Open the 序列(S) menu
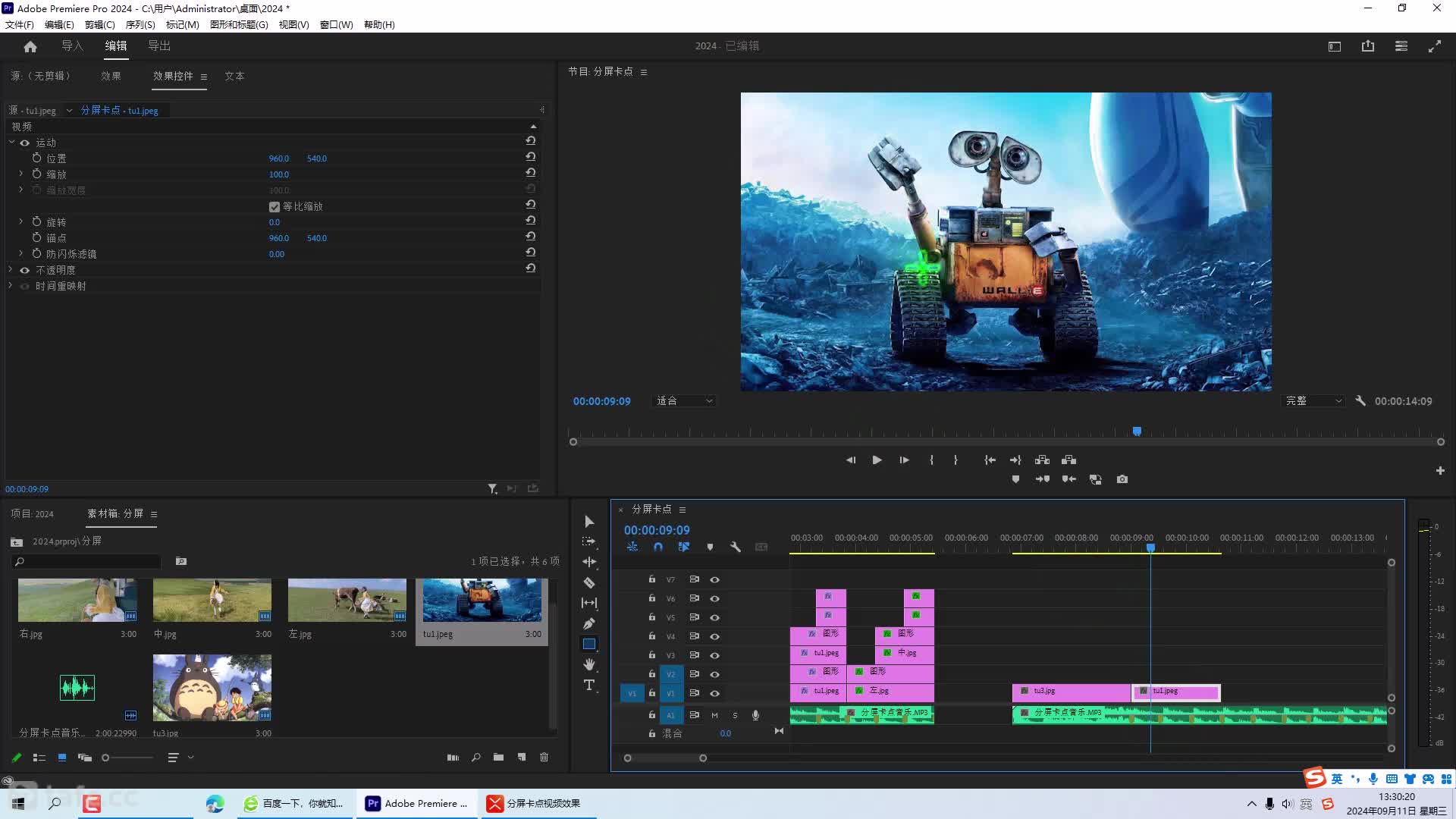 tap(140, 24)
